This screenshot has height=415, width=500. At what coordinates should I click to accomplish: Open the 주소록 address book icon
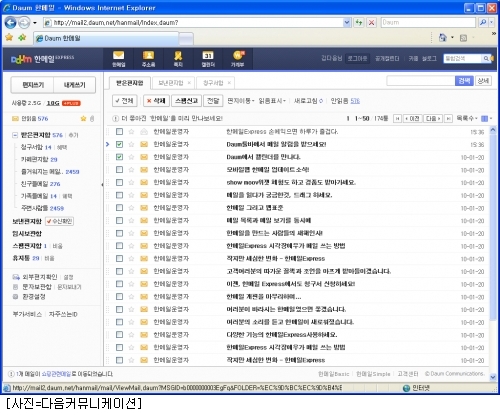coord(148,59)
